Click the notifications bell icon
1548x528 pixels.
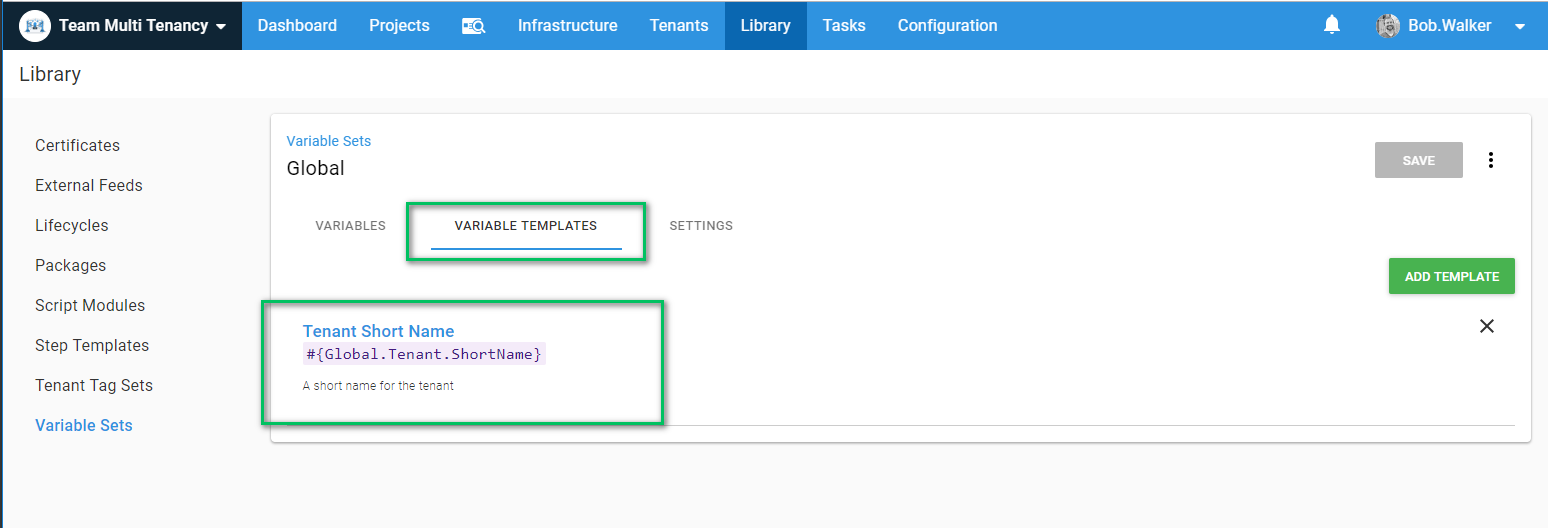[x=1331, y=25]
